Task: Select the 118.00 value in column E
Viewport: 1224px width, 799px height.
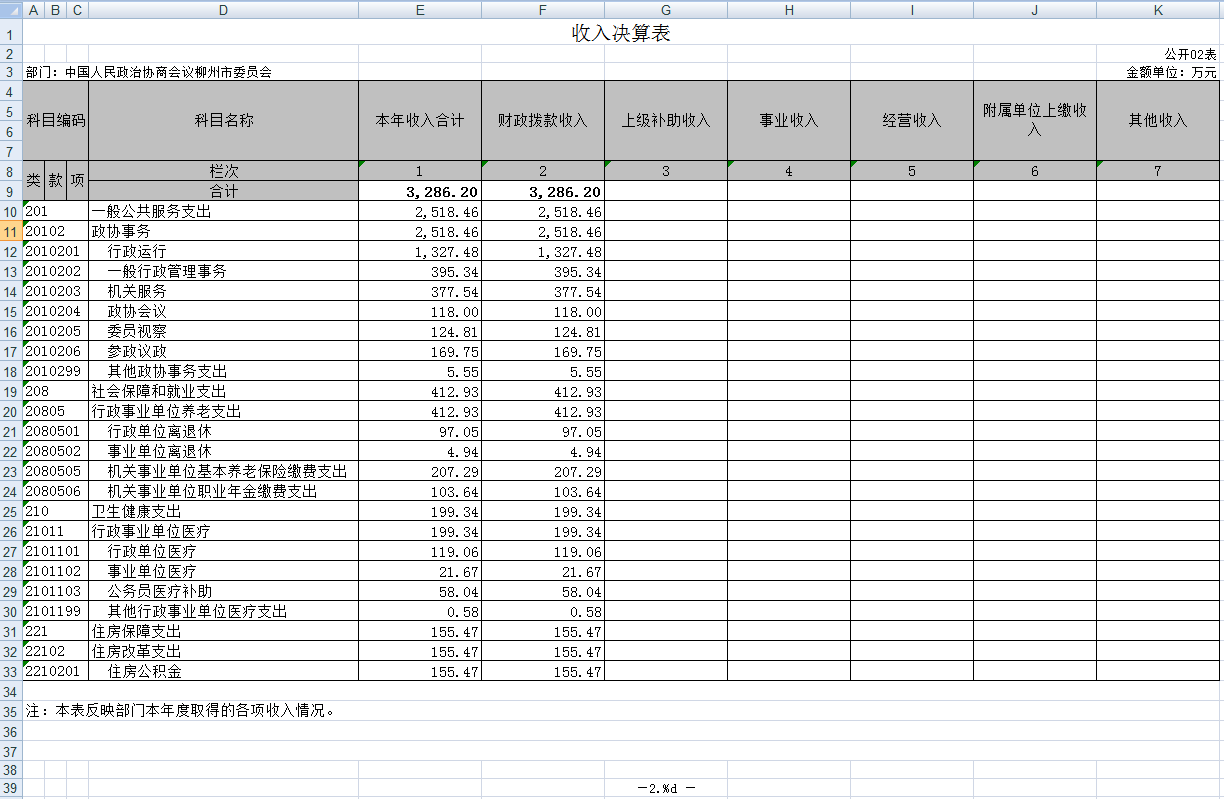Action: [420, 311]
